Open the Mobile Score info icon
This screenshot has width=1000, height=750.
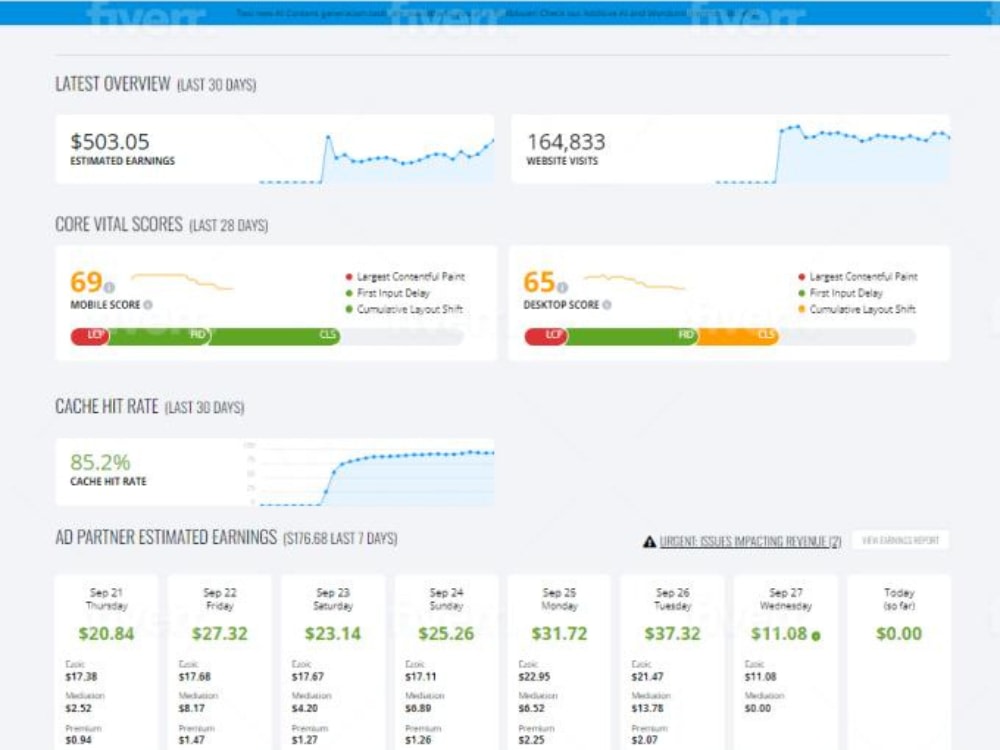click(x=146, y=303)
